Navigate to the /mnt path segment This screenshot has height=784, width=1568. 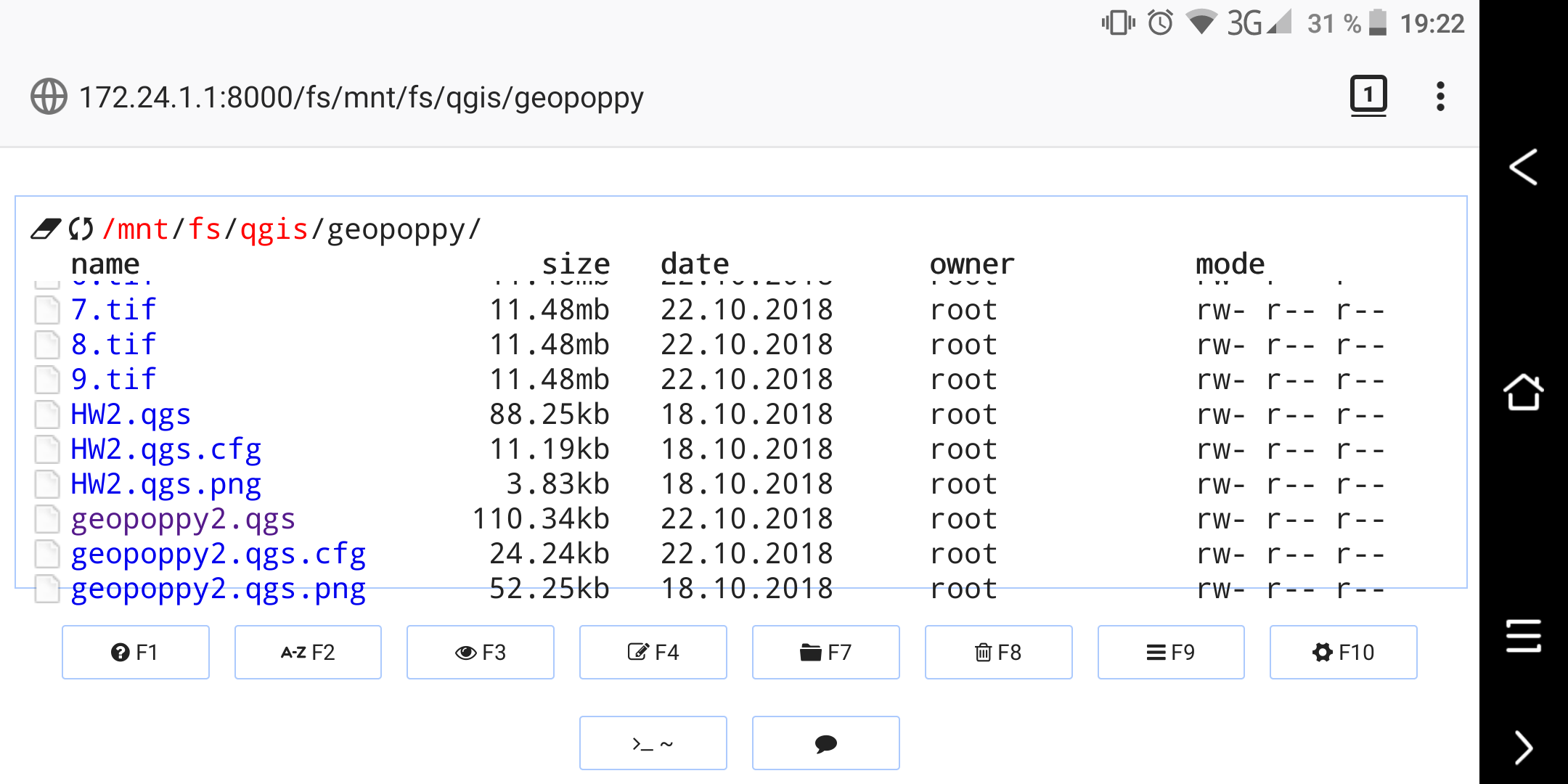(x=136, y=229)
